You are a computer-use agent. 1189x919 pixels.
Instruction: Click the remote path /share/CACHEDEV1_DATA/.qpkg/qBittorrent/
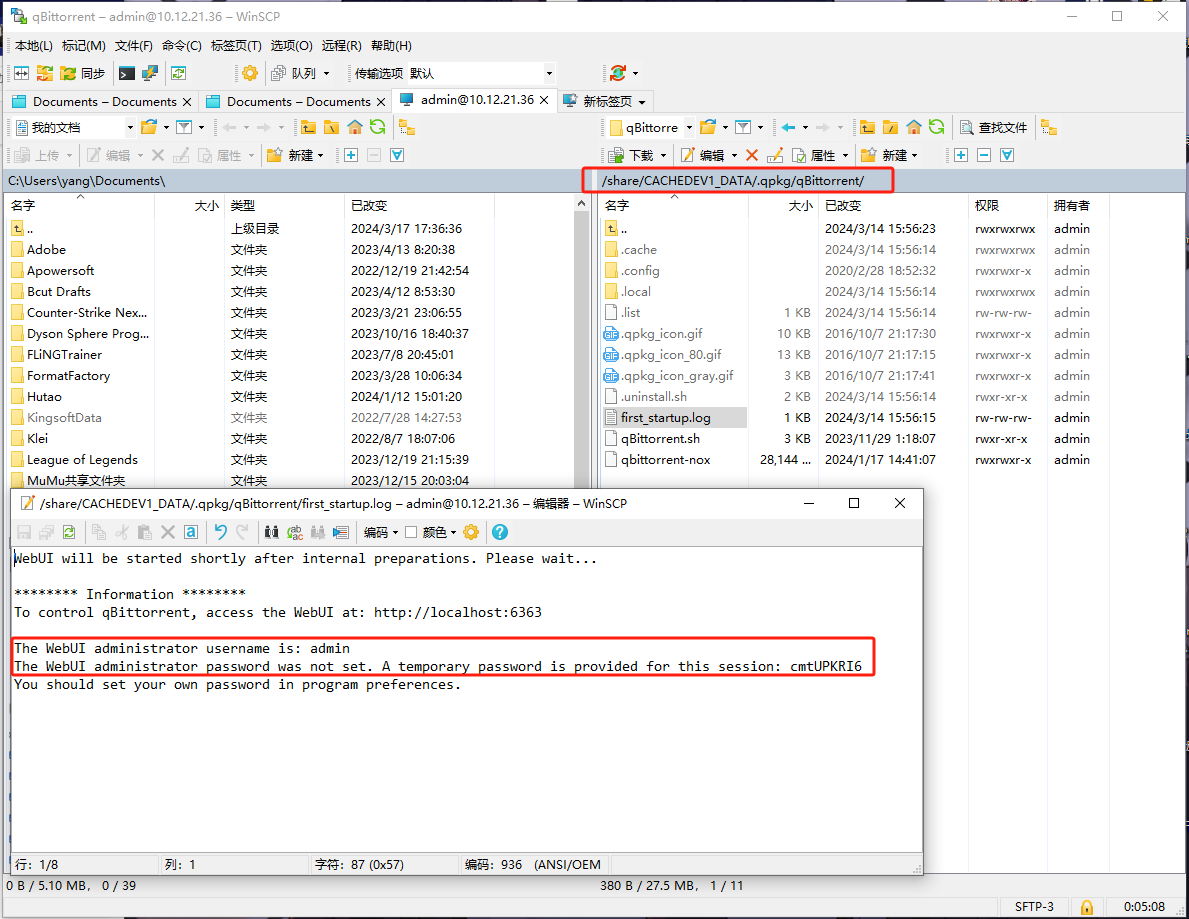[733, 180]
